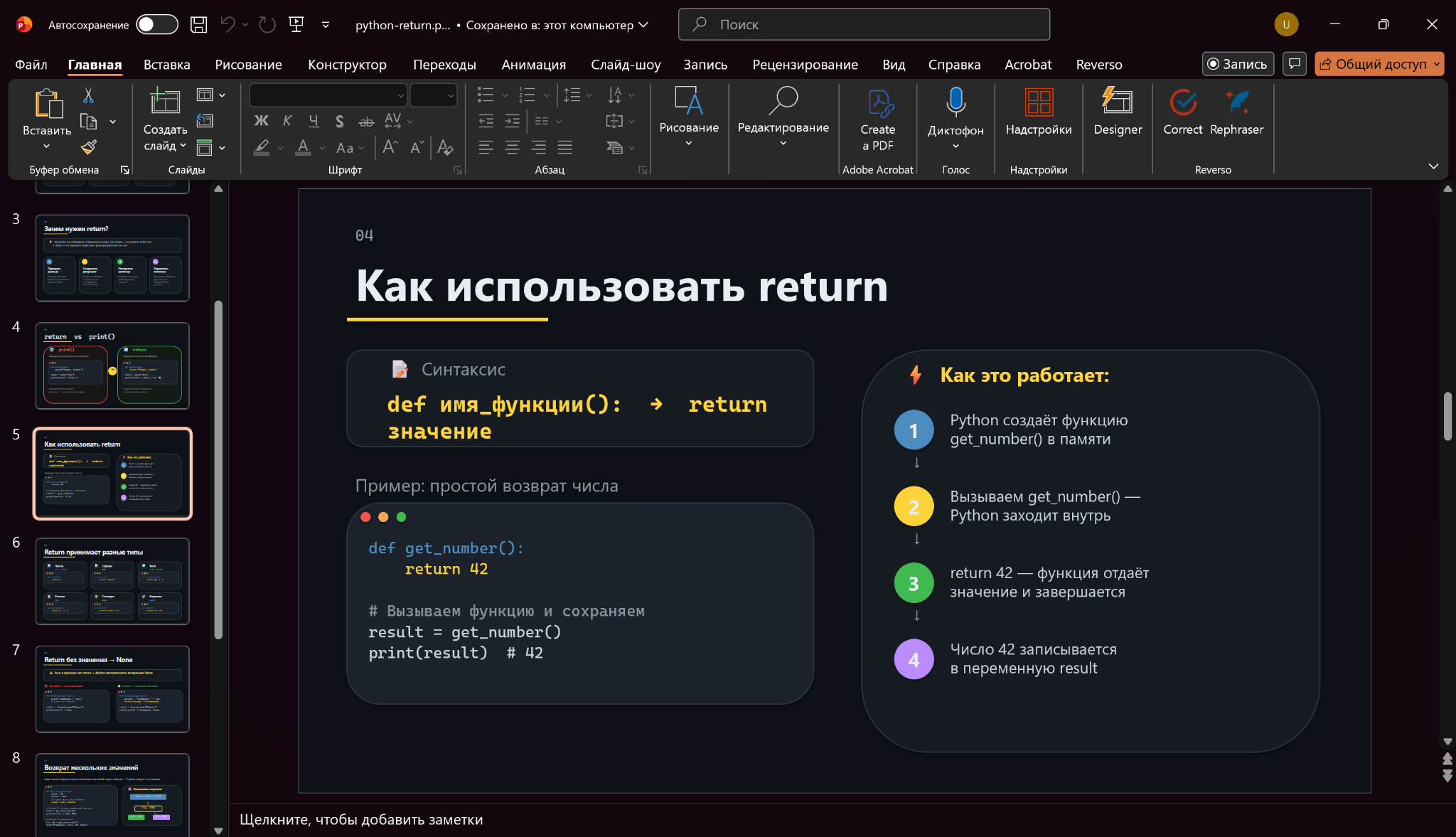Apply bold formatting with the Ж icon

point(261,121)
